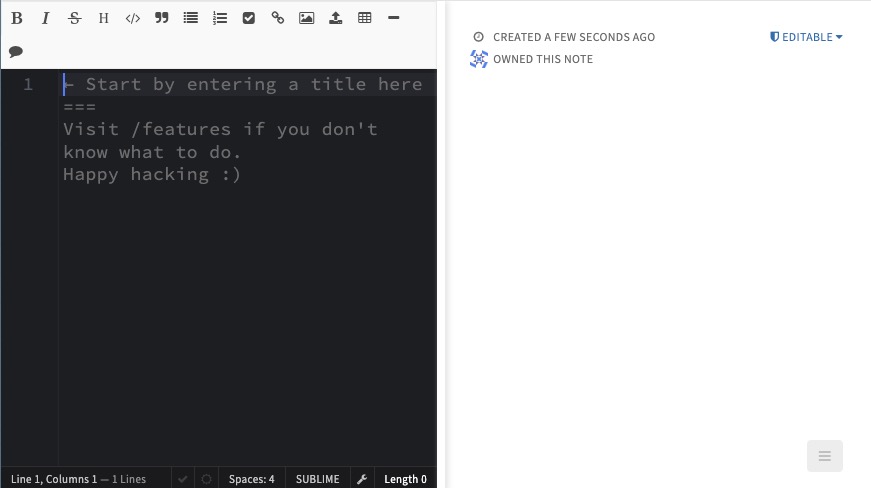
Task: Open editor preferences wrench icon
Action: coord(362,479)
